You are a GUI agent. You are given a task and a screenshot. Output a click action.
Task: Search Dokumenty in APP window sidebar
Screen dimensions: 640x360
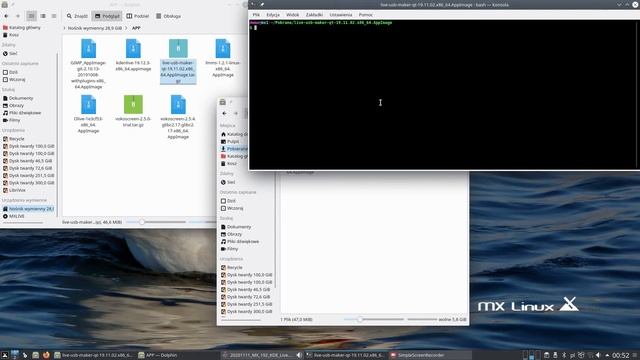pos(18,98)
